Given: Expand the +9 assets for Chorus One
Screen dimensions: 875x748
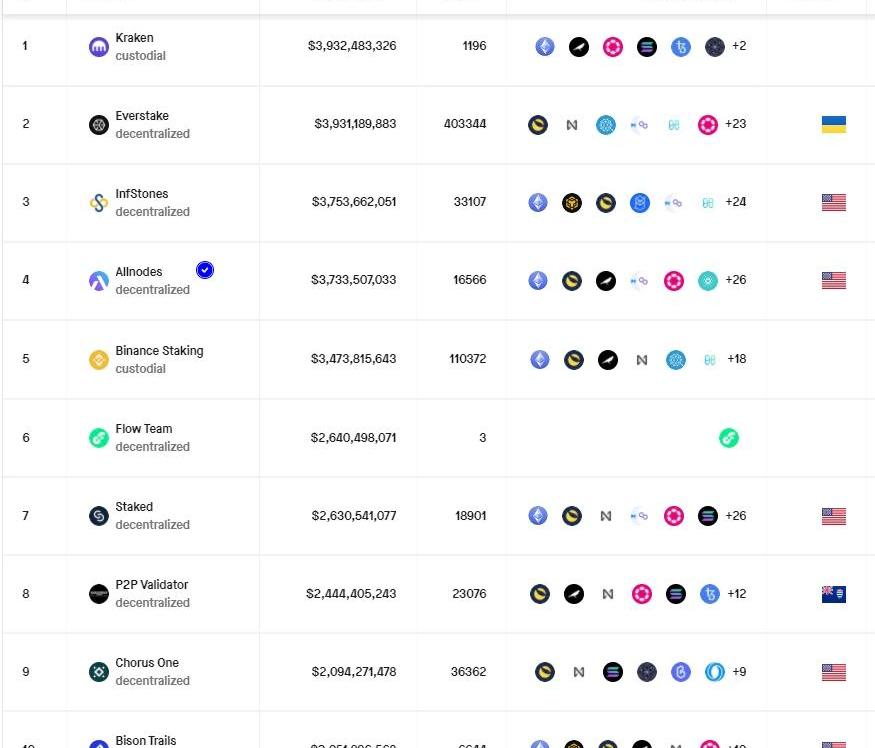Looking at the screenshot, I should (739, 671).
